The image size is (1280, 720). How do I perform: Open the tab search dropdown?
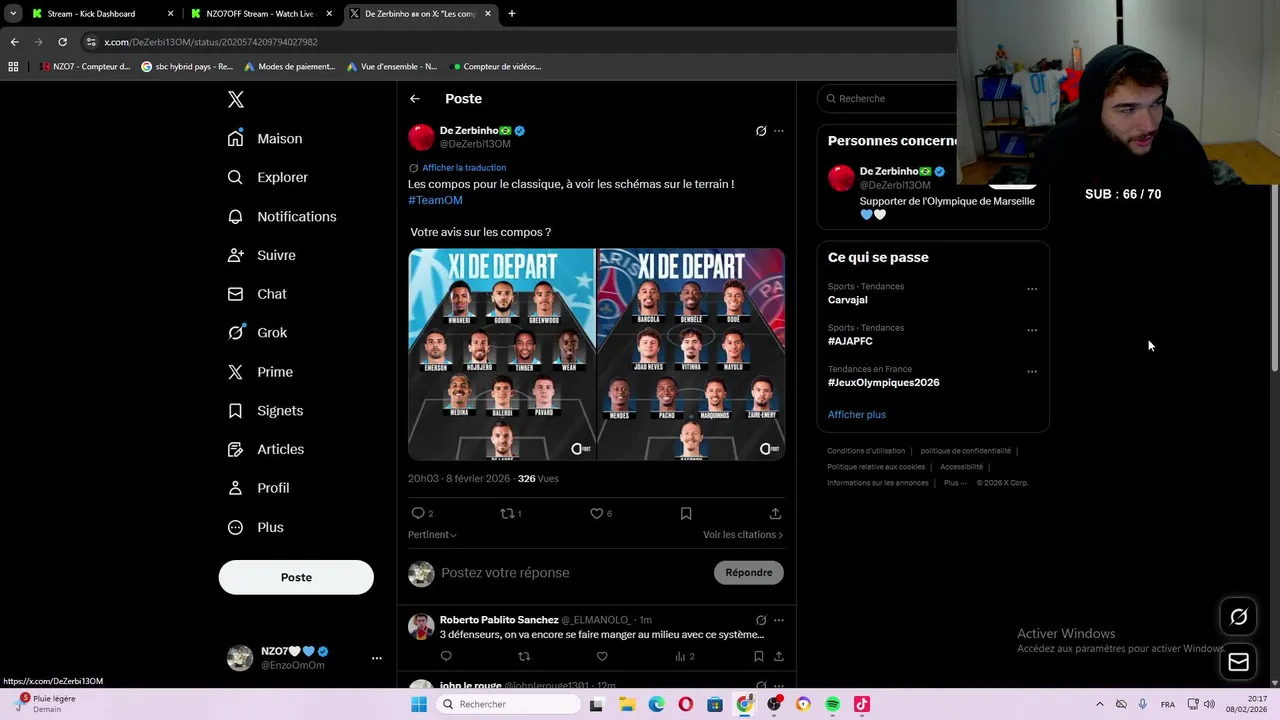[13, 14]
